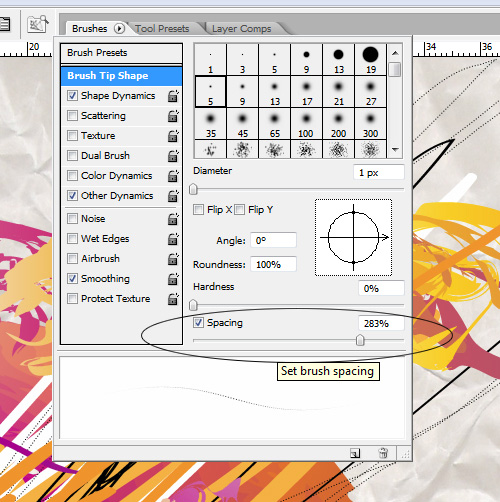
Task: Uncheck the Smoothing checkbox
Action: pyautogui.click(x=72, y=279)
